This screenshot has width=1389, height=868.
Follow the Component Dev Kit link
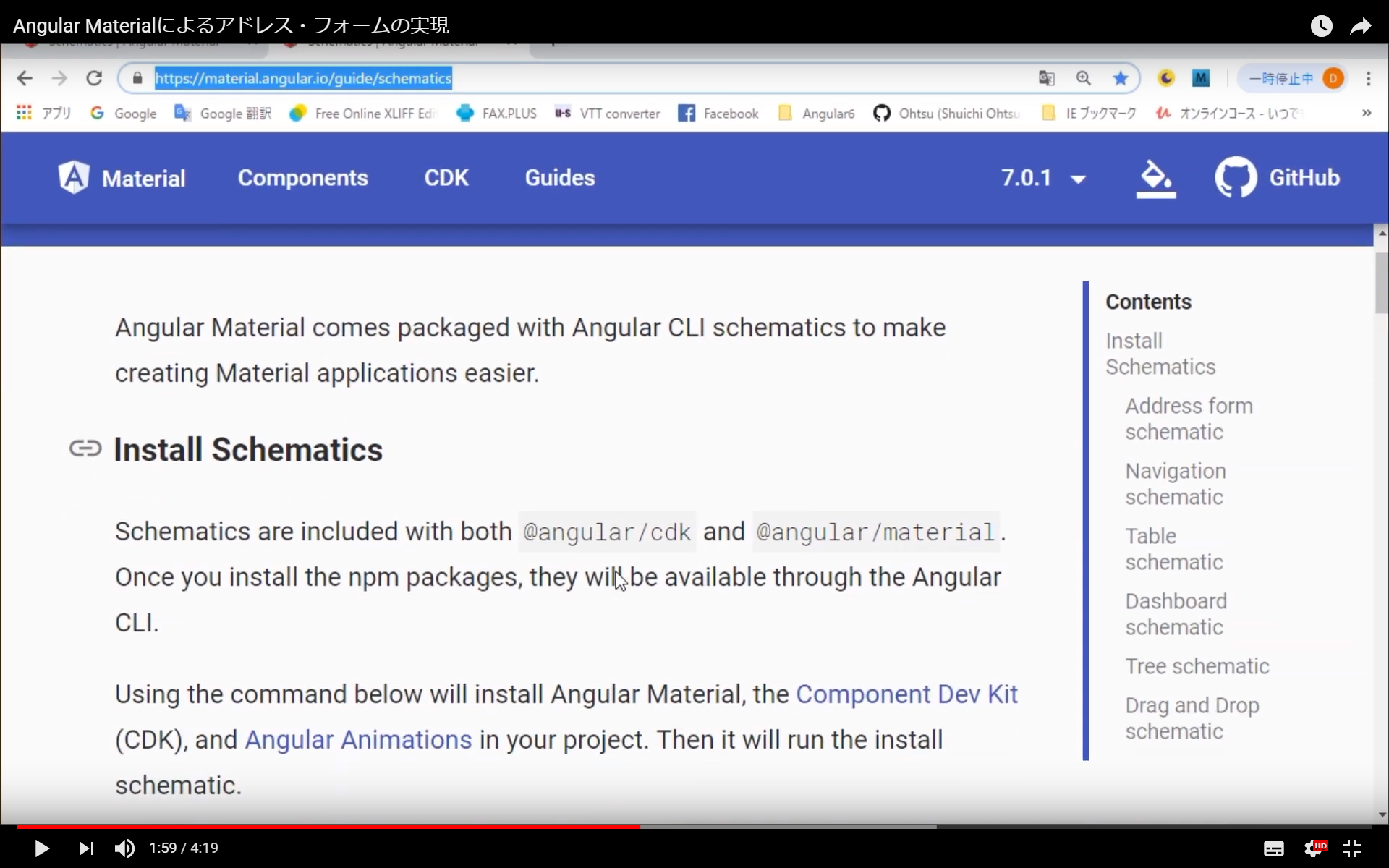[906, 694]
